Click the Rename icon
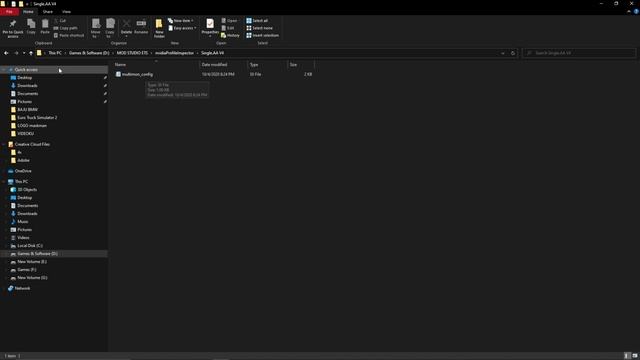This screenshot has width=640, height=360. (x=141, y=24)
